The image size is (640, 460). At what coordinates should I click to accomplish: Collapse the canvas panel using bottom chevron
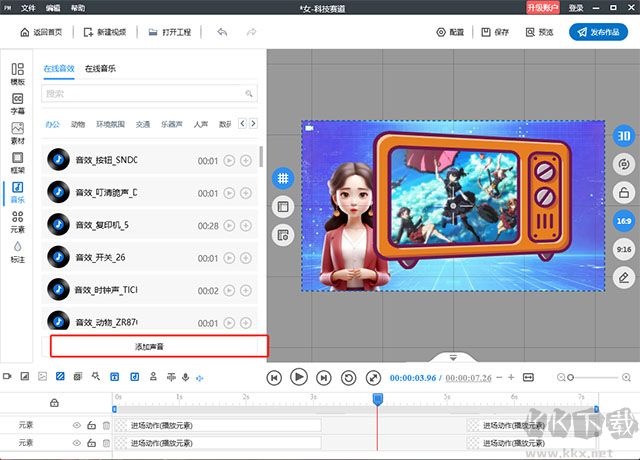tap(453, 357)
